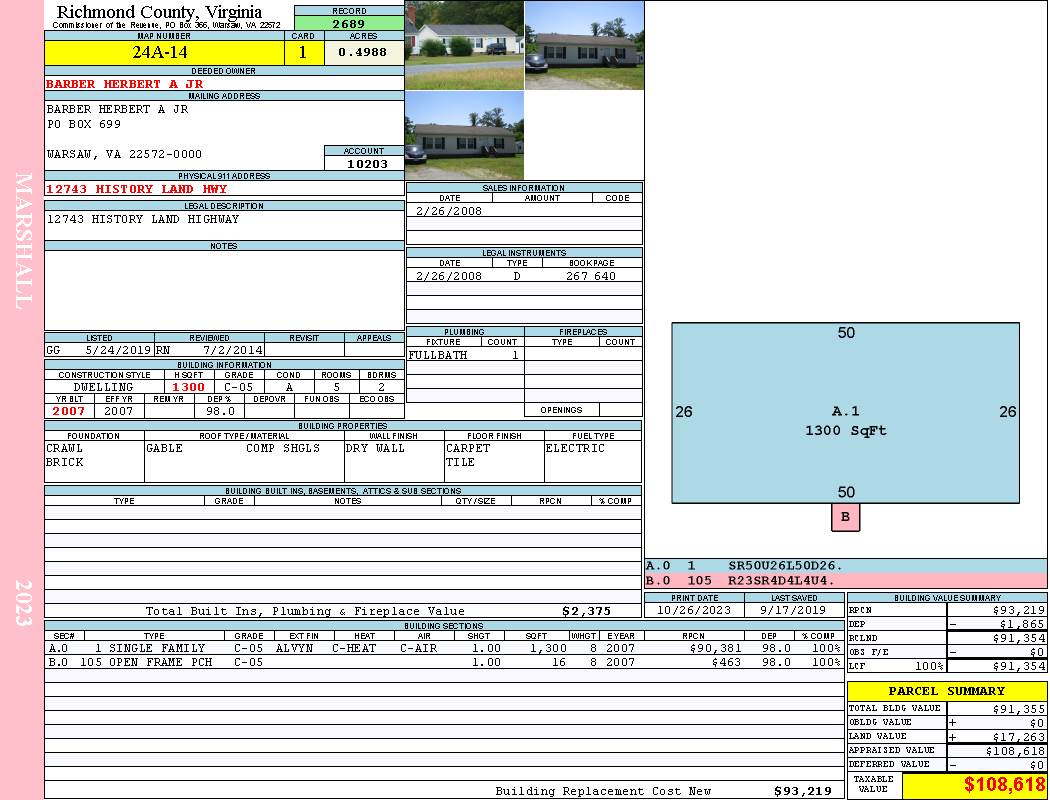Click the acres value 0.4988
The image size is (1050, 800).
[363, 52]
